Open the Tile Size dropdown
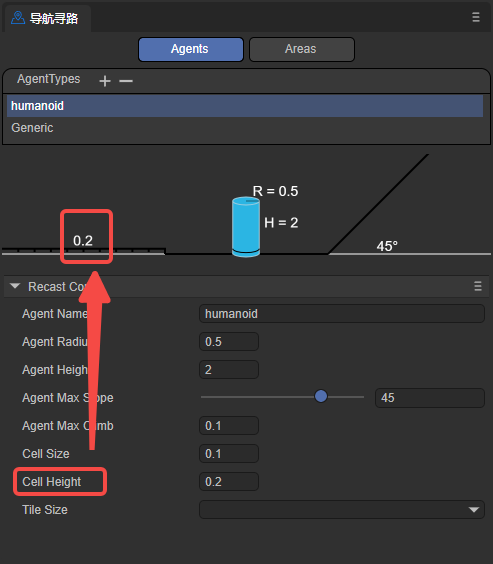This screenshot has width=493, height=564. [x=342, y=509]
